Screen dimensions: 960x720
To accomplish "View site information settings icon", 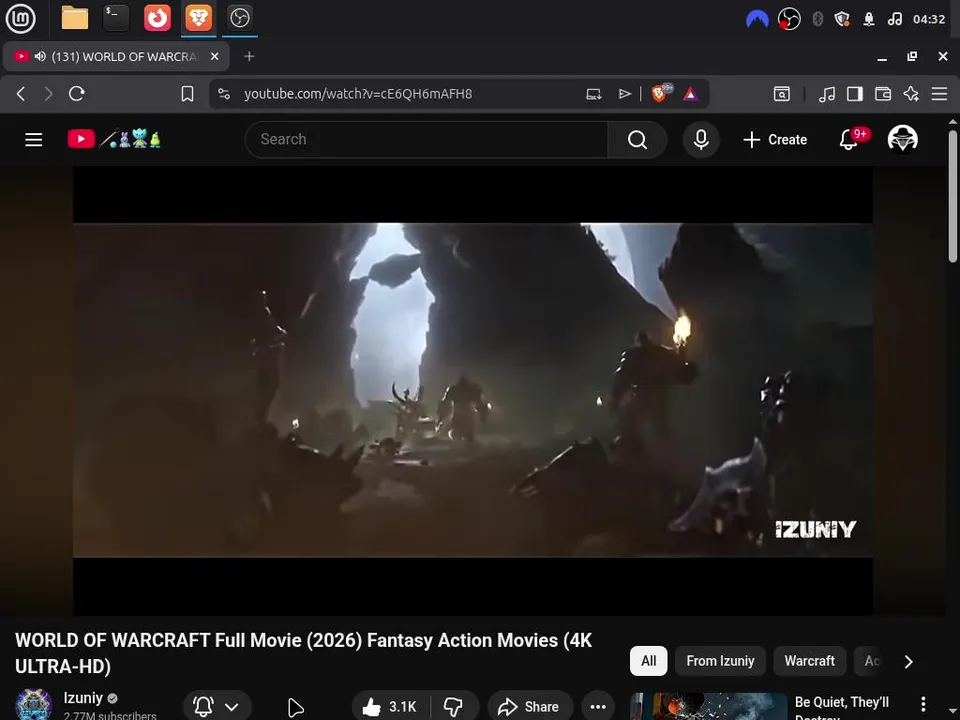I will pos(224,94).
